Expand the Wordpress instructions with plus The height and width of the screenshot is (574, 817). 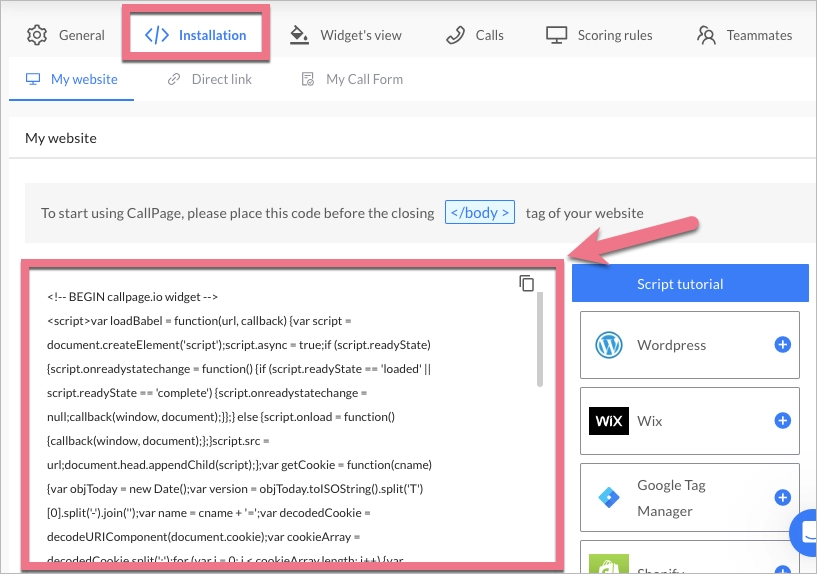(x=782, y=344)
